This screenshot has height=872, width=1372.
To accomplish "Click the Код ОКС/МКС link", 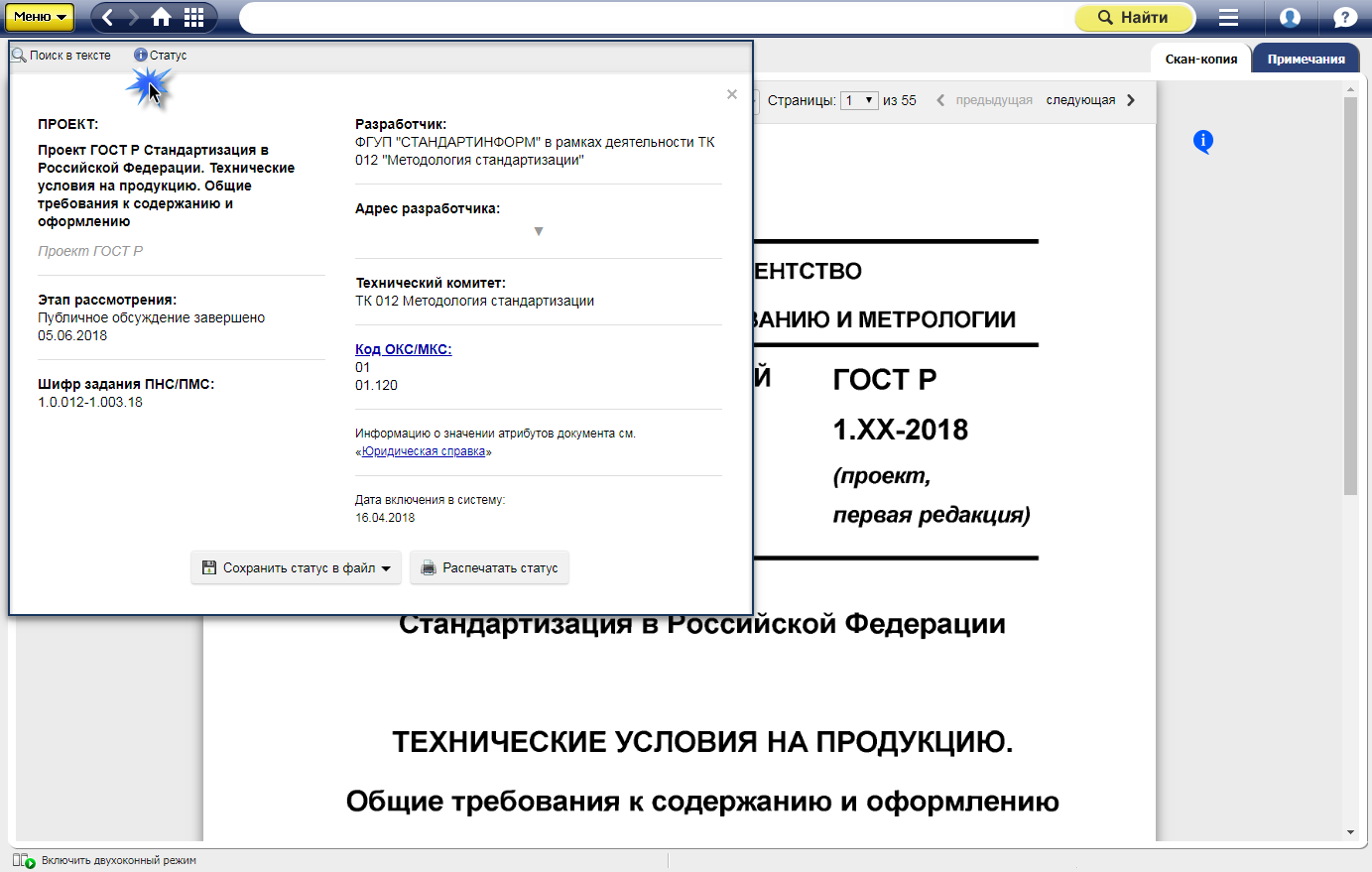I will pos(403,349).
